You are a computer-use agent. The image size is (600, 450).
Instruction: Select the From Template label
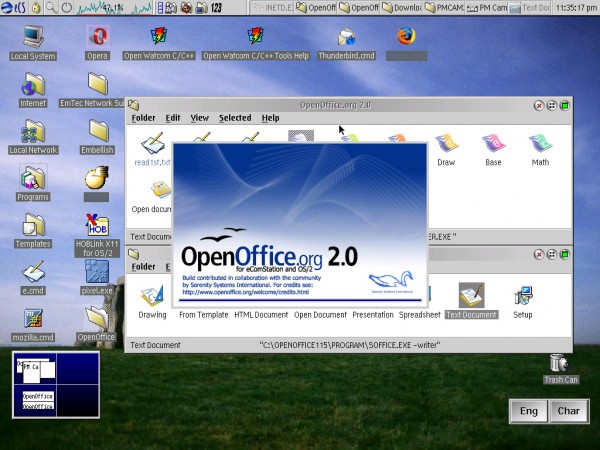[204, 315]
